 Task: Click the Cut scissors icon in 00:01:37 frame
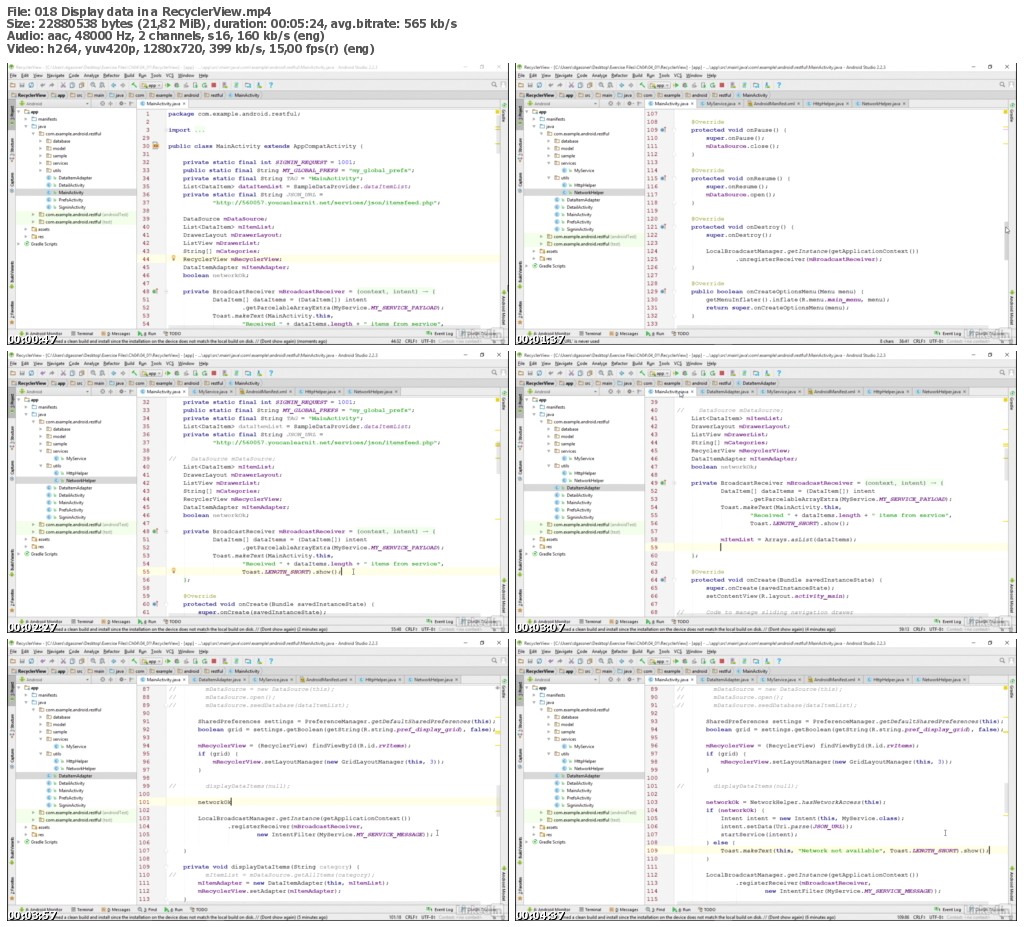tap(571, 85)
